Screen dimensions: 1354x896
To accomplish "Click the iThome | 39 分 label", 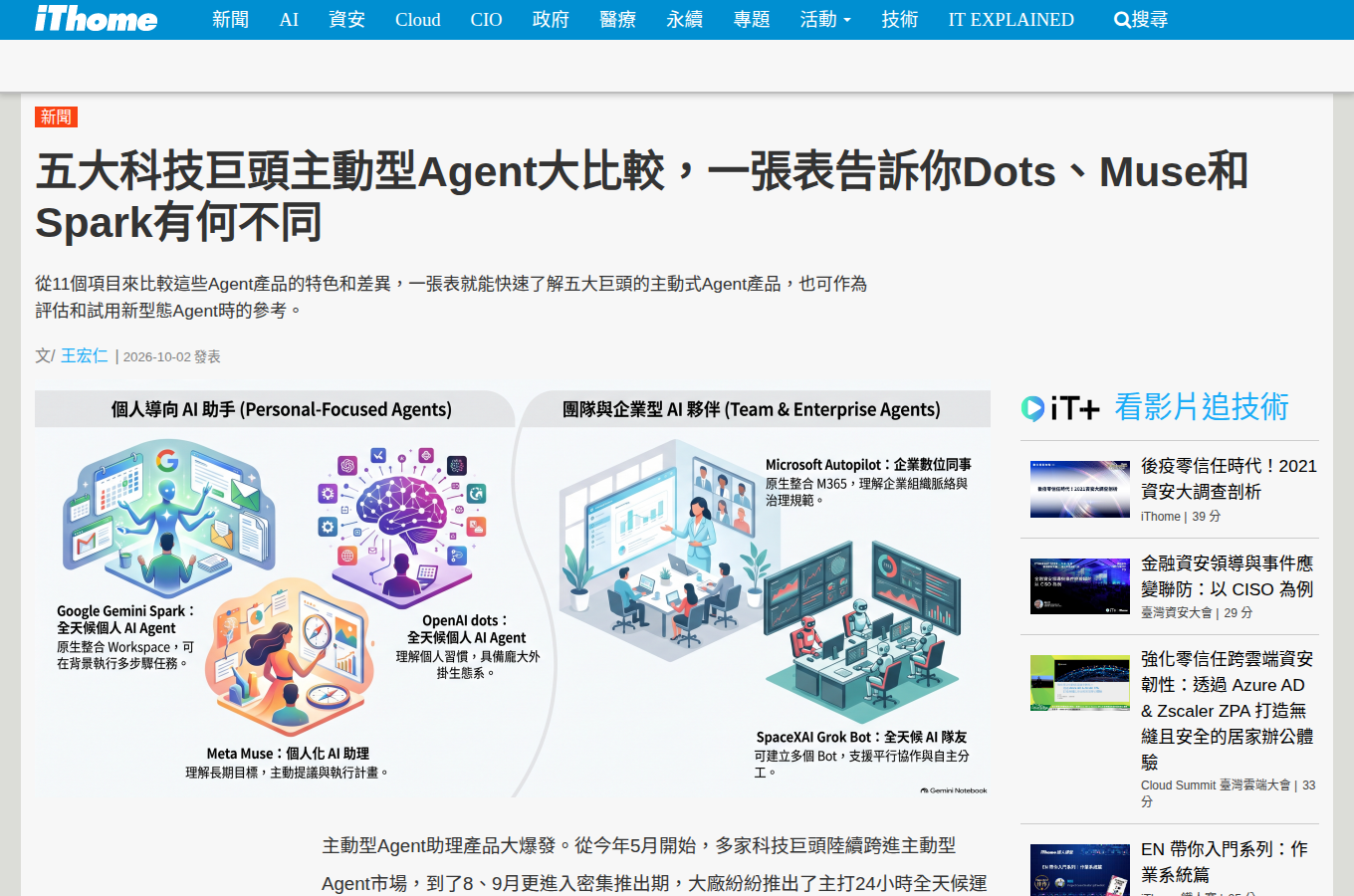I will coord(1181,516).
